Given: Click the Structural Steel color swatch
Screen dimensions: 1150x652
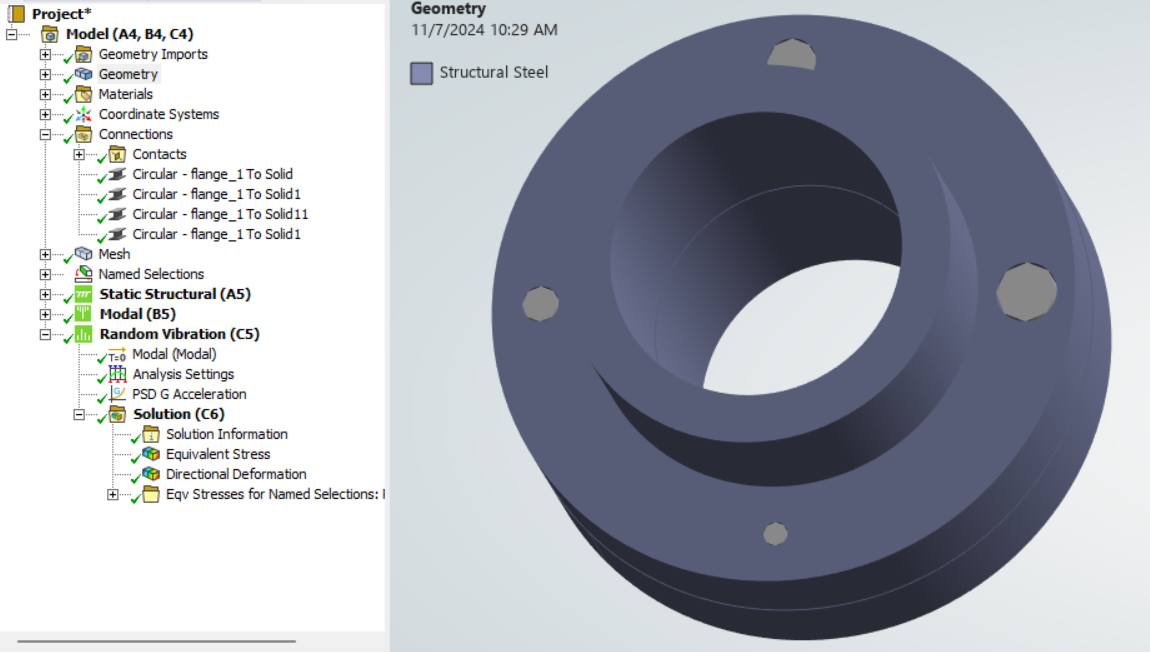Looking at the screenshot, I should (x=419, y=72).
